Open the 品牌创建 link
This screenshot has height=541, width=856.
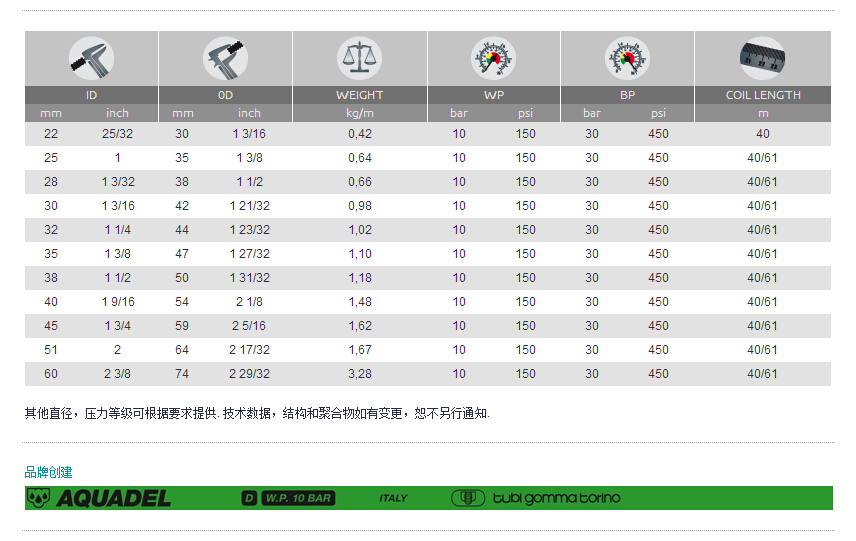pos(49,472)
